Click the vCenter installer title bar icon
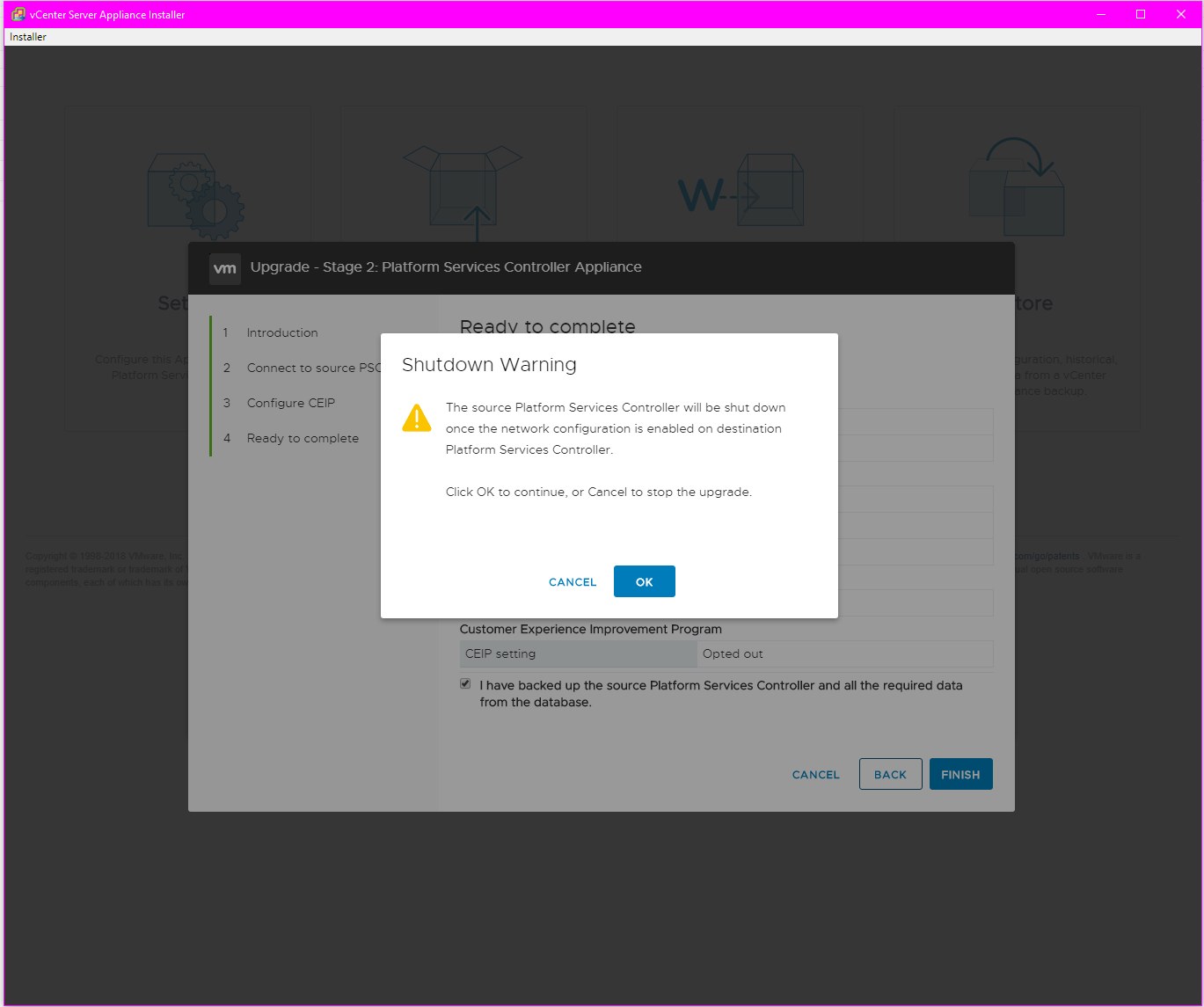1204x1007 pixels. (18, 14)
